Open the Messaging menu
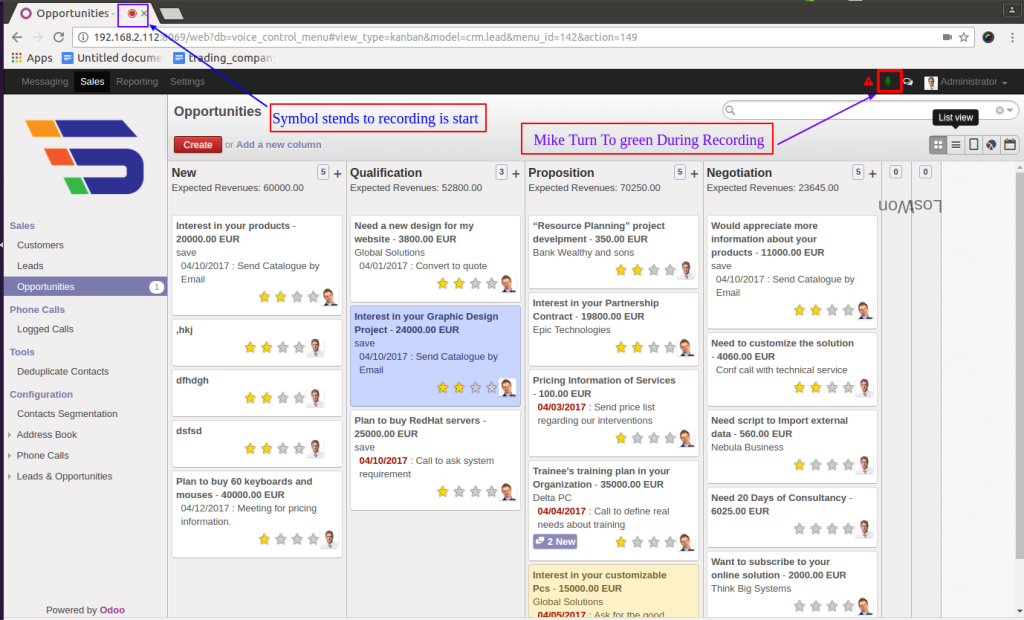 [45, 82]
